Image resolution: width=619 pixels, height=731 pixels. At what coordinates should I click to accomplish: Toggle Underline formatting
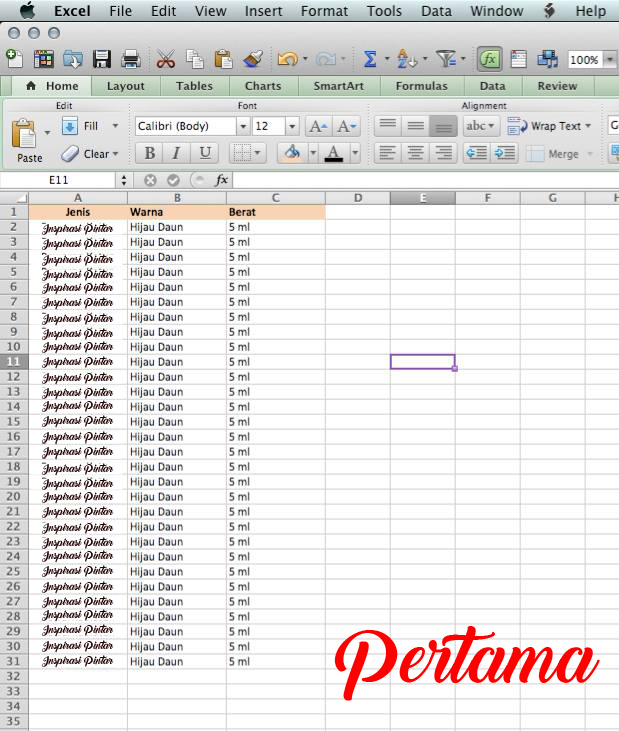pyautogui.click(x=205, y=153)
